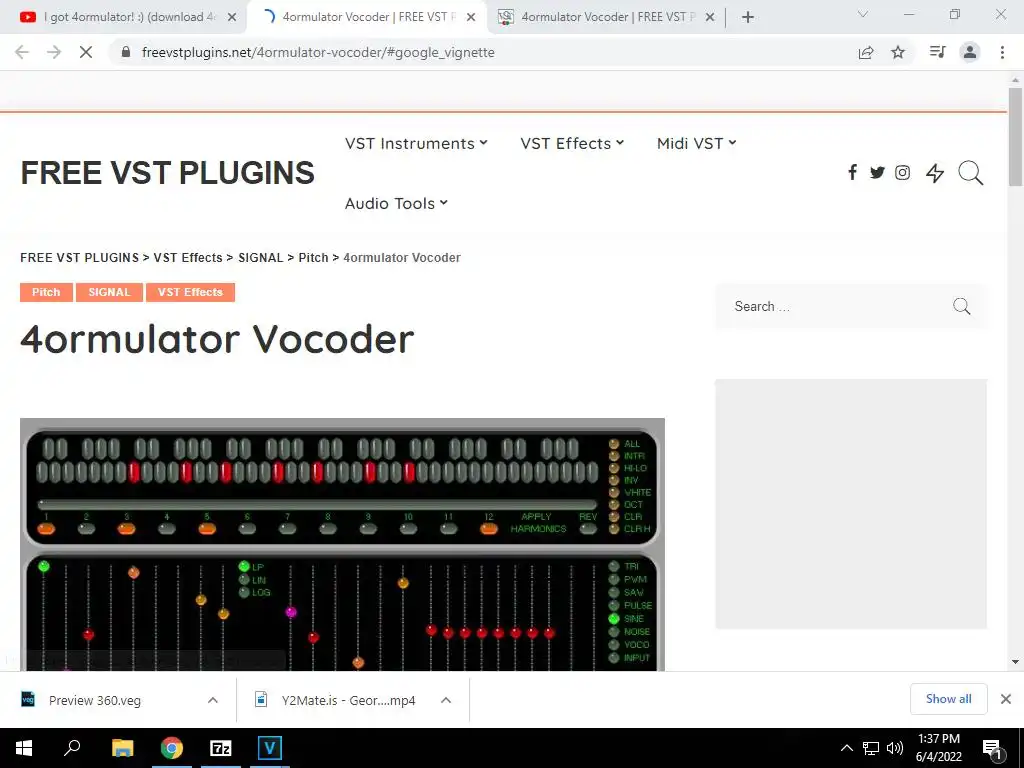Go to Pitch breadcrumb link
The height and width of the screenshot is (768, 1024).
point(313,257)
